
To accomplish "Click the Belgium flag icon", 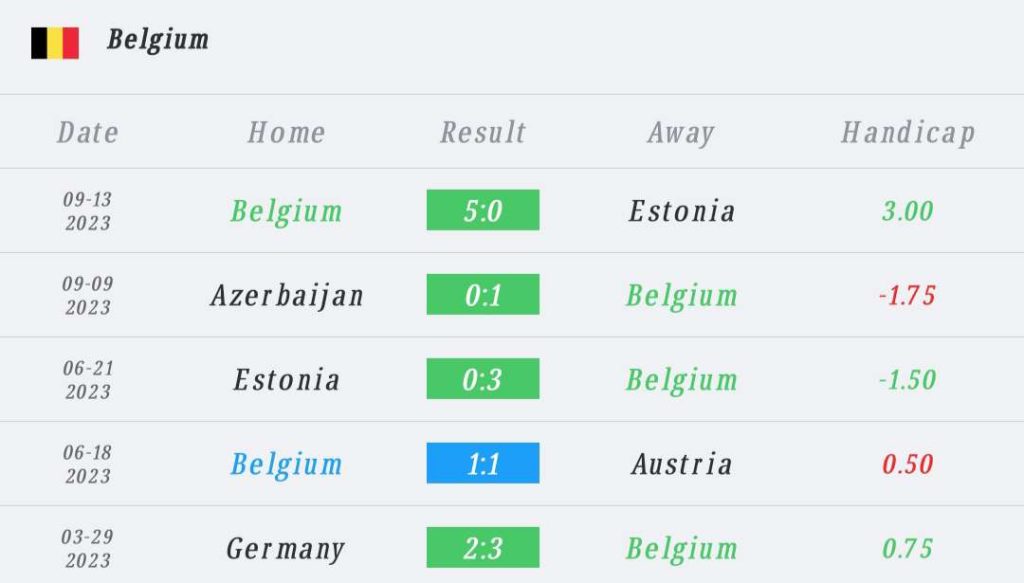I will point(55,43).
